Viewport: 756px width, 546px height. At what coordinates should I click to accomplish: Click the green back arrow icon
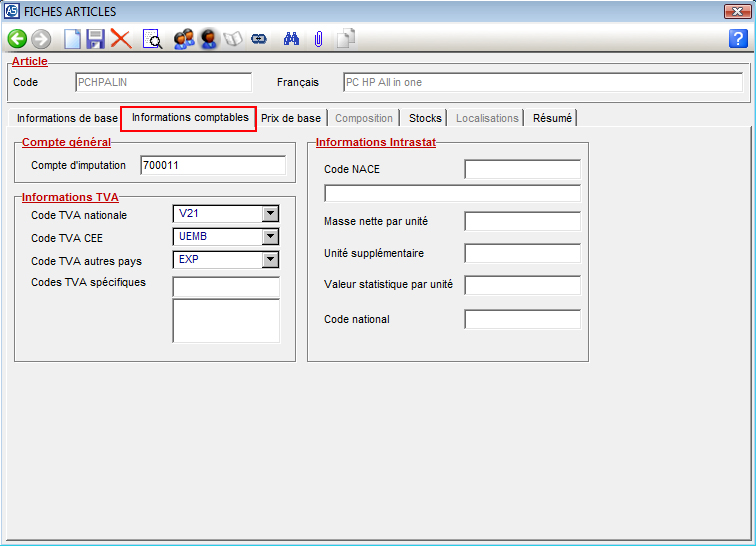[x=17, y=39]
